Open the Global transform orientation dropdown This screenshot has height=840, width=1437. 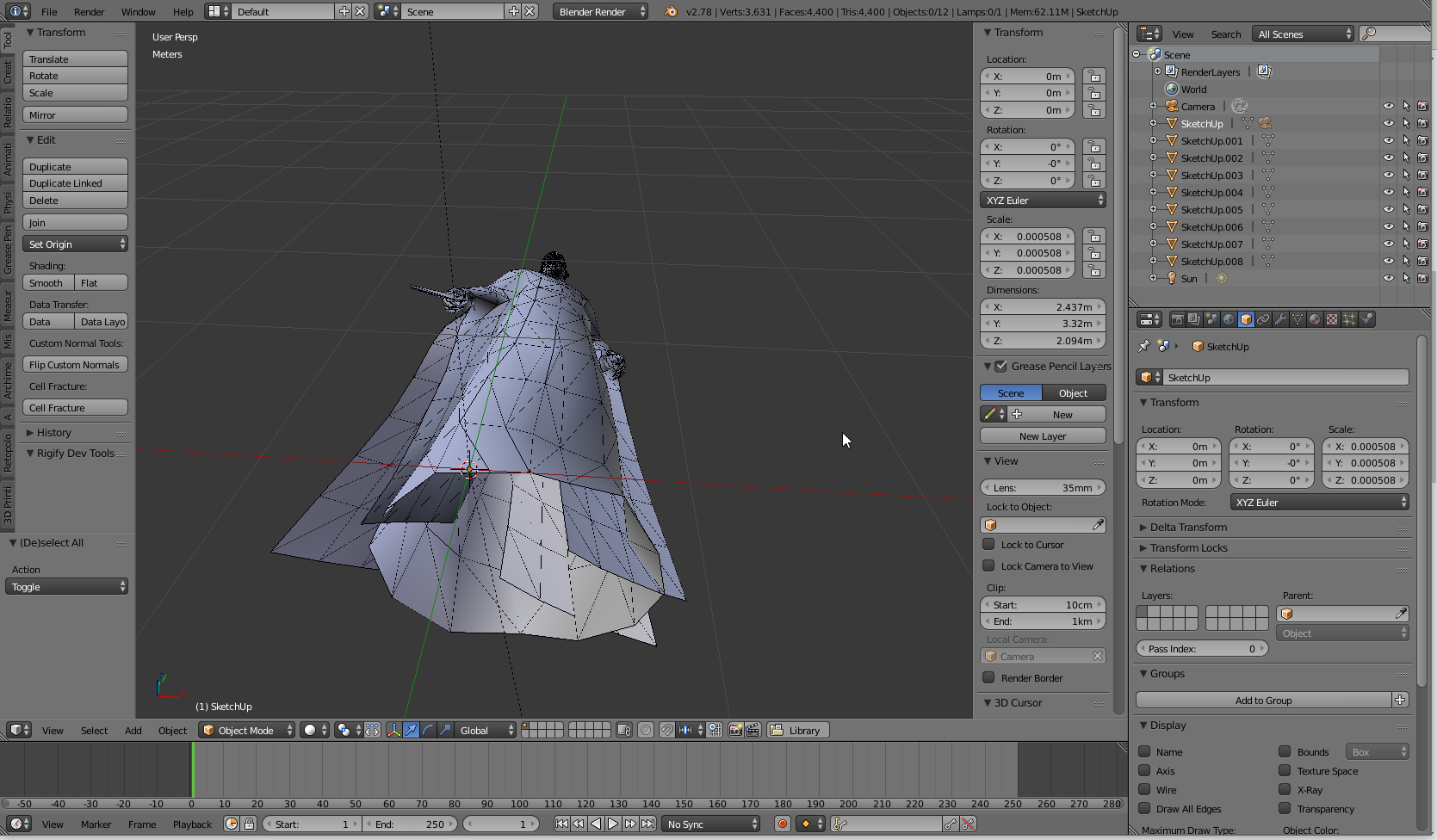pyautogui.click(x=486, y=730)
